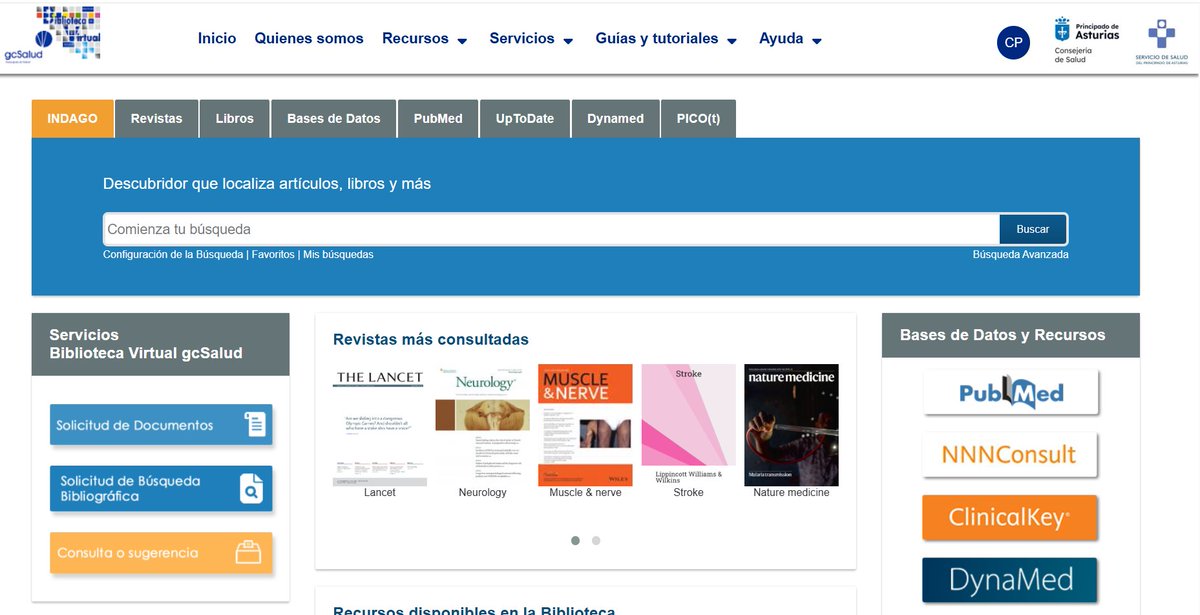Click document icon on Solicitud de Documentos
The height and width of the screenshot is (615, 1200).
pos(256,425)
